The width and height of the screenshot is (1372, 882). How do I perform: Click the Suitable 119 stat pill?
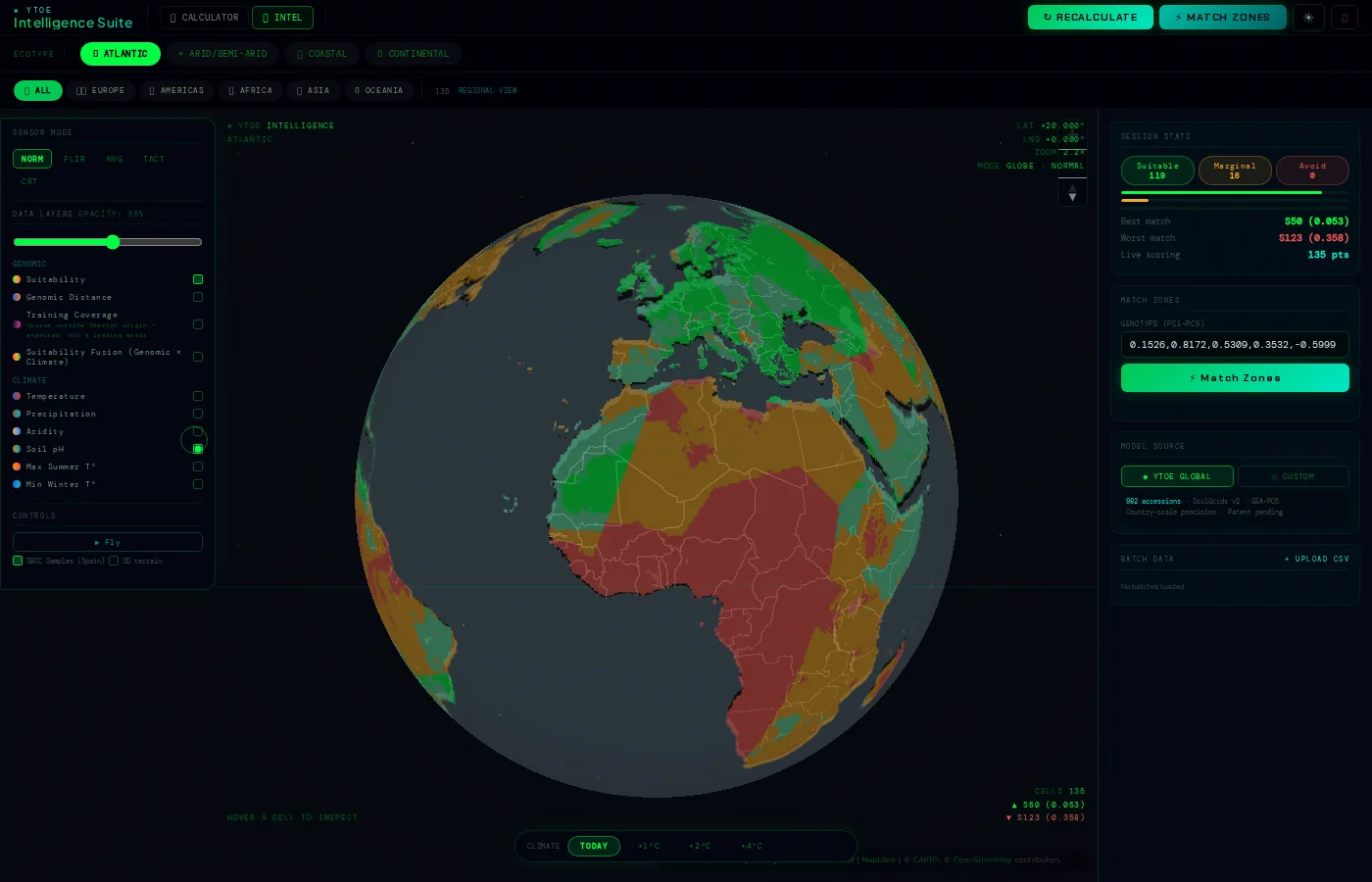1157,171
